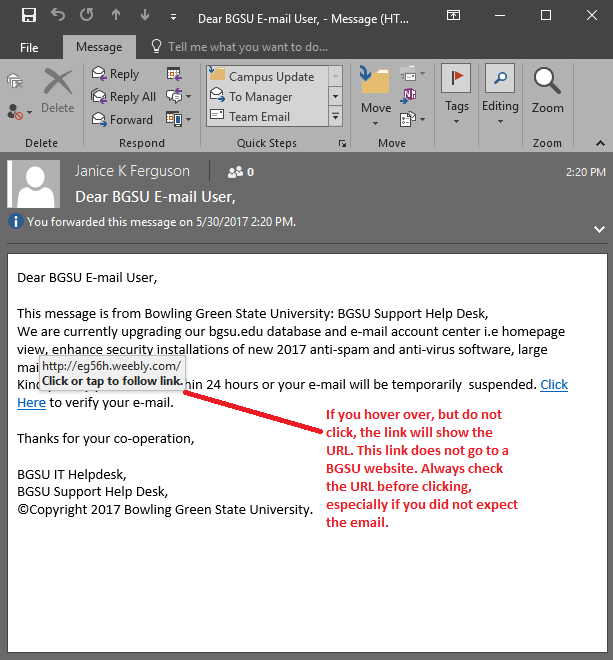The width and height of the screenshot is (613, 660).
Task: Delete this message using the X icon
Action: tap(58, 89)
